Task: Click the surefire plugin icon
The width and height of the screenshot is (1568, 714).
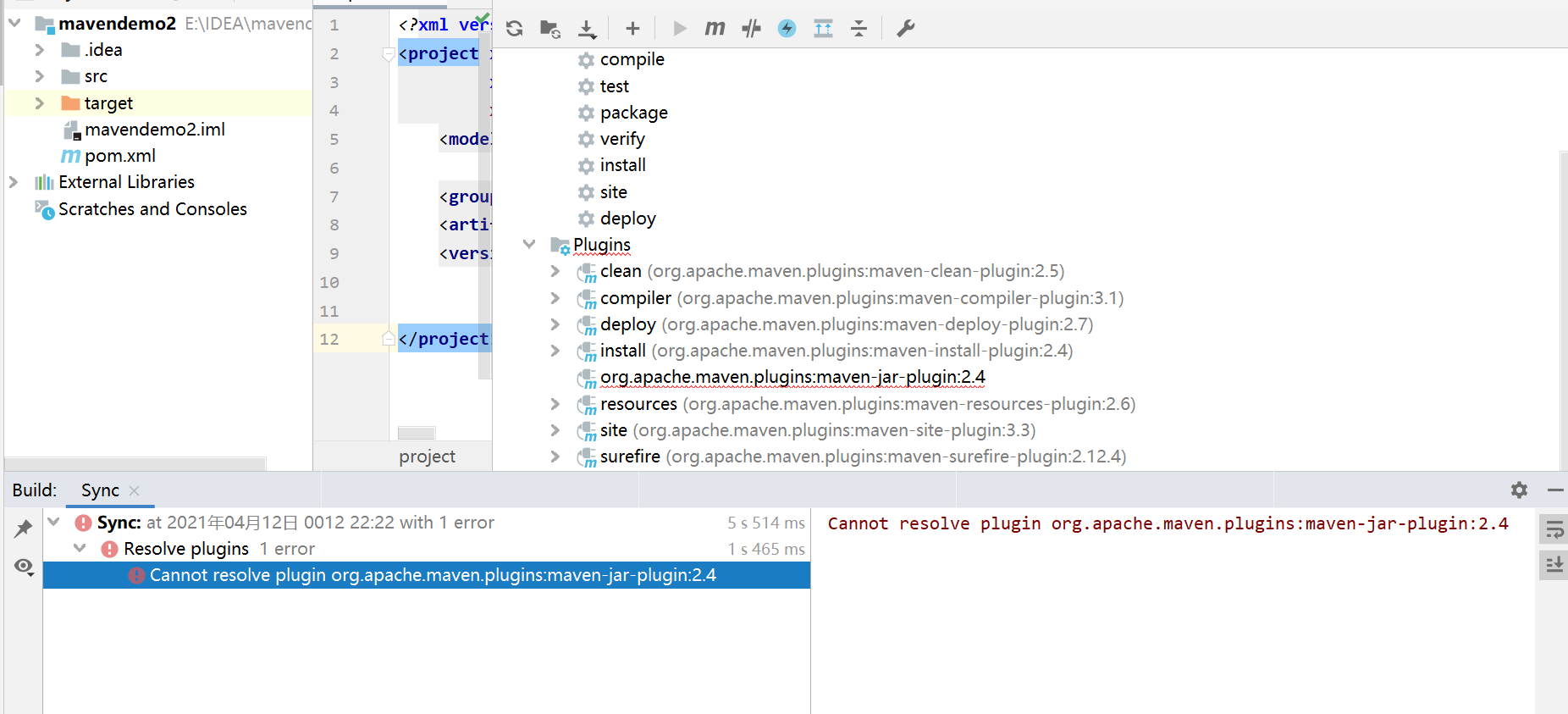Action: (587, 458)
